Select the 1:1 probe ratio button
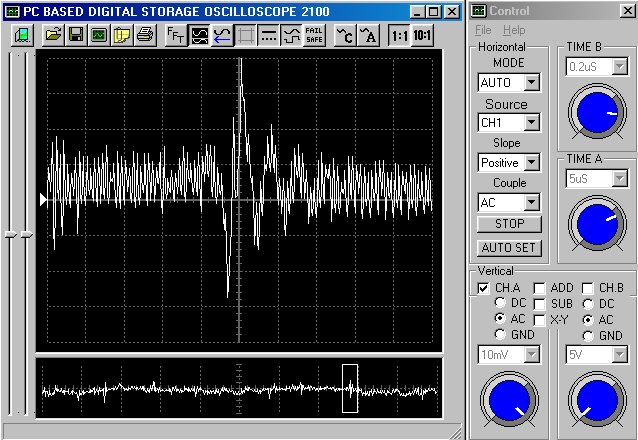638x440 pixels. (x=400, y=35)
